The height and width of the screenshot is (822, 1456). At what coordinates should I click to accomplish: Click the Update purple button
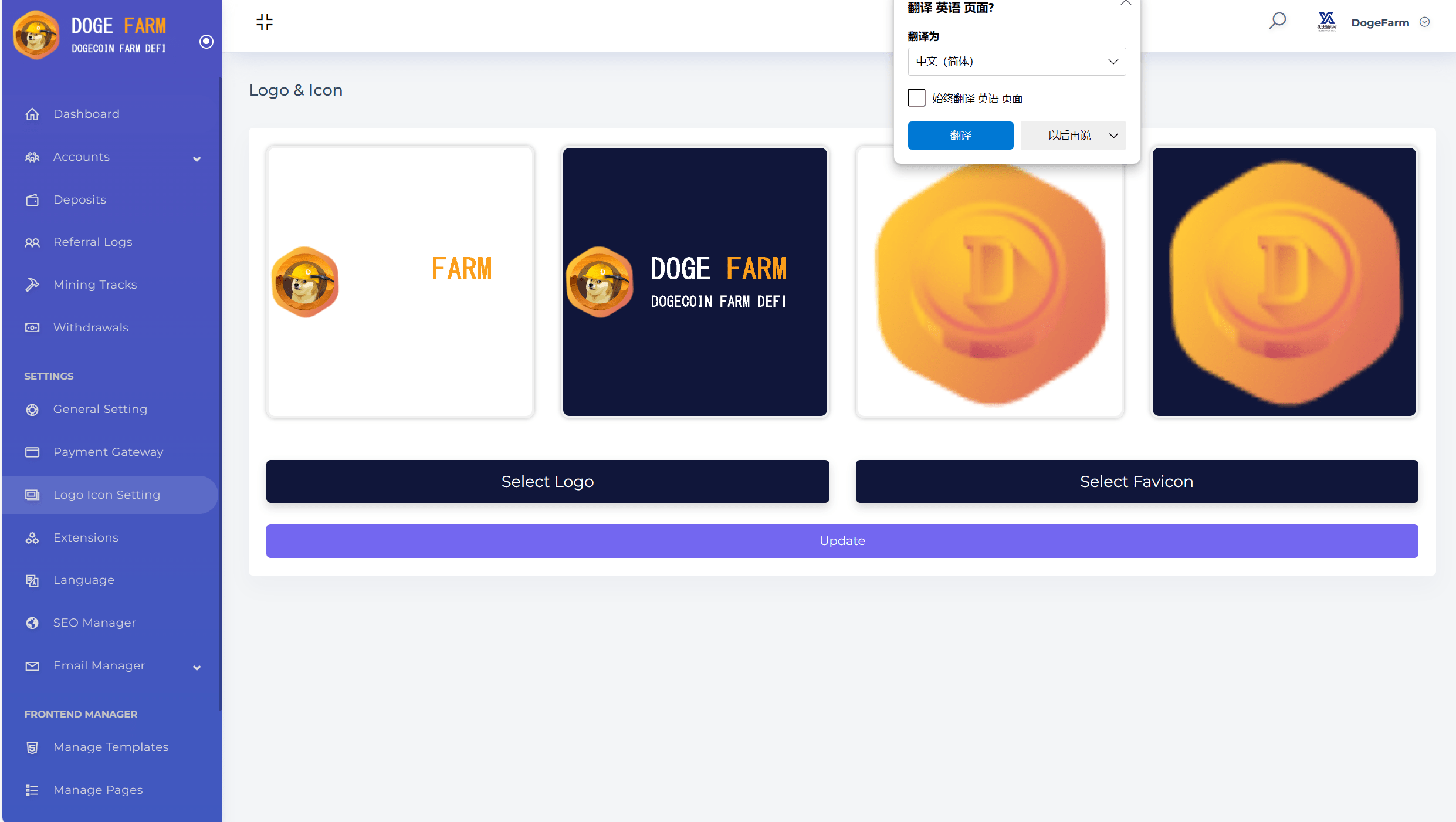point(842,540)
